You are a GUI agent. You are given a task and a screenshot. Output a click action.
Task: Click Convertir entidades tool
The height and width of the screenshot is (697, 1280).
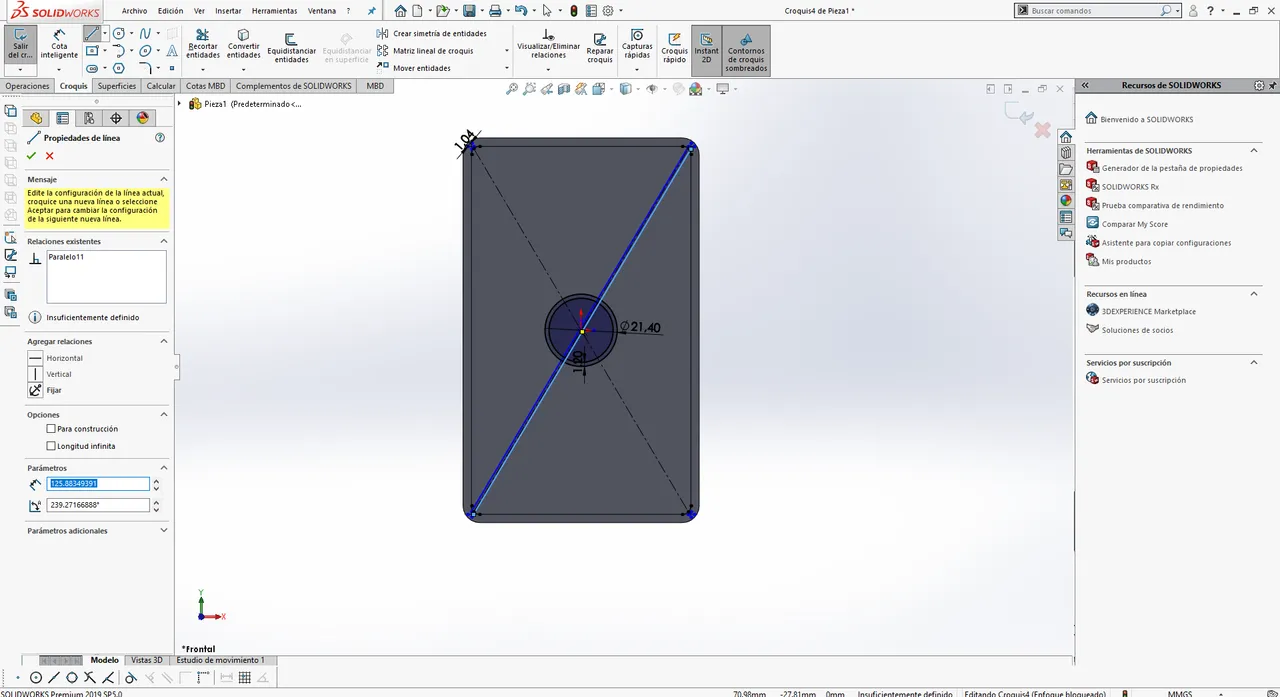click(x=243, y=46)
